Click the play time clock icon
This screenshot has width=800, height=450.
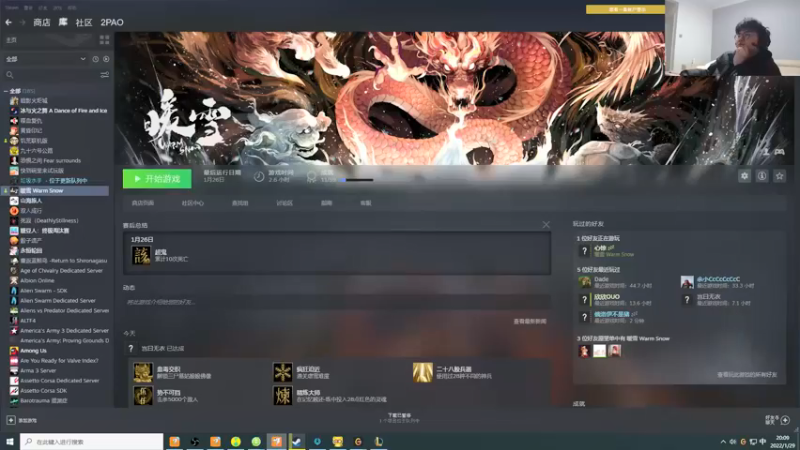259,177
